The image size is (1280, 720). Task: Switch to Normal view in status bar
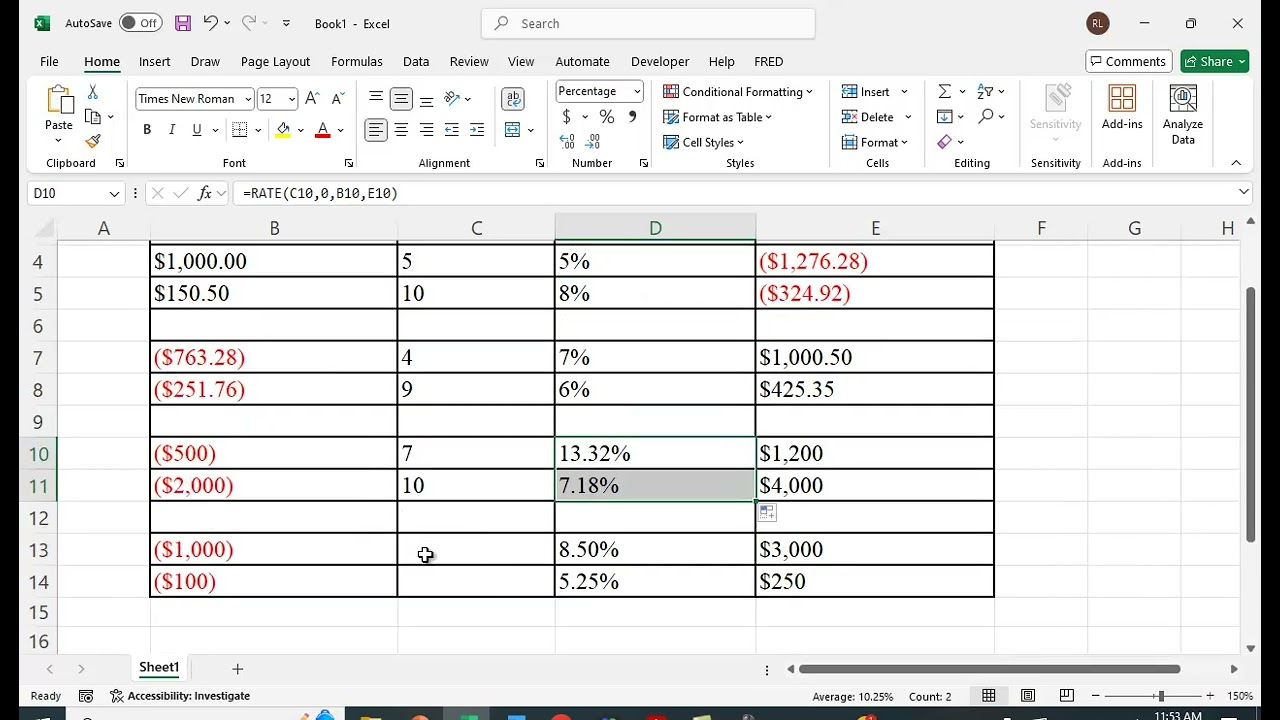[988, 696]
